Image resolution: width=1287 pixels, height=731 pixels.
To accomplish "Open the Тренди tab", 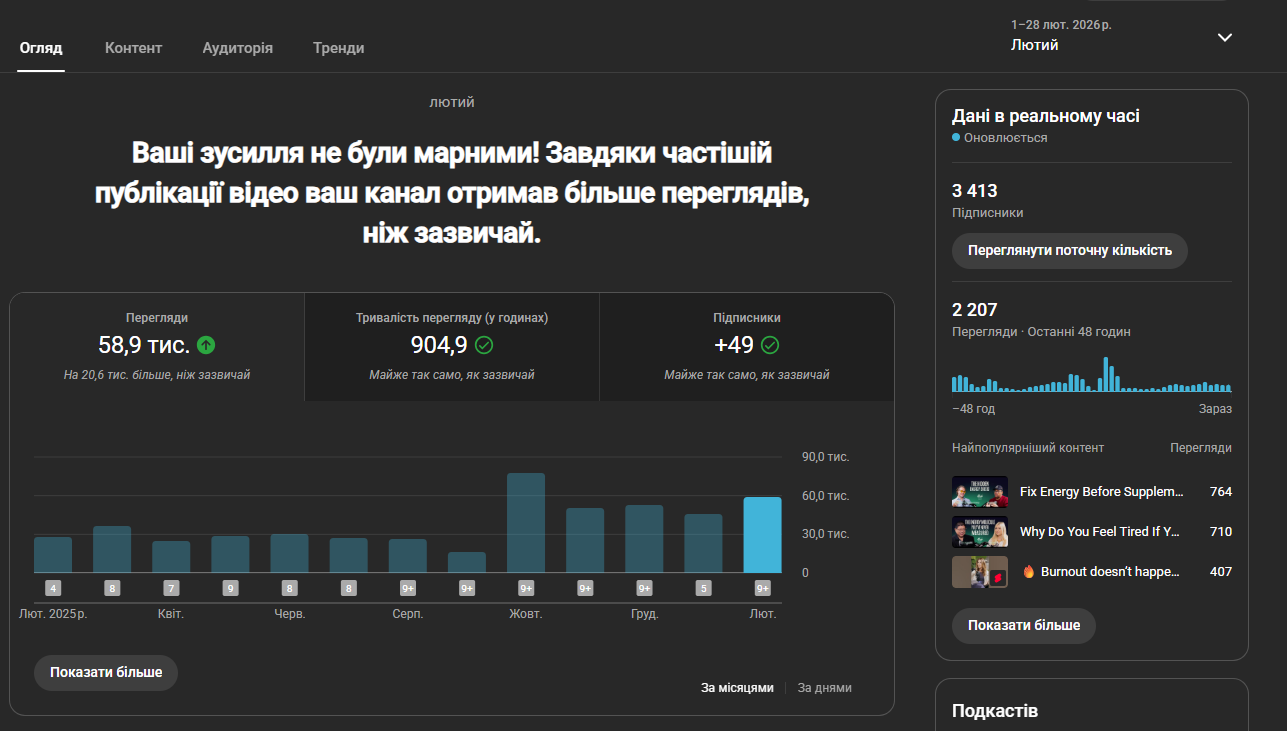I will pos(338,48).
